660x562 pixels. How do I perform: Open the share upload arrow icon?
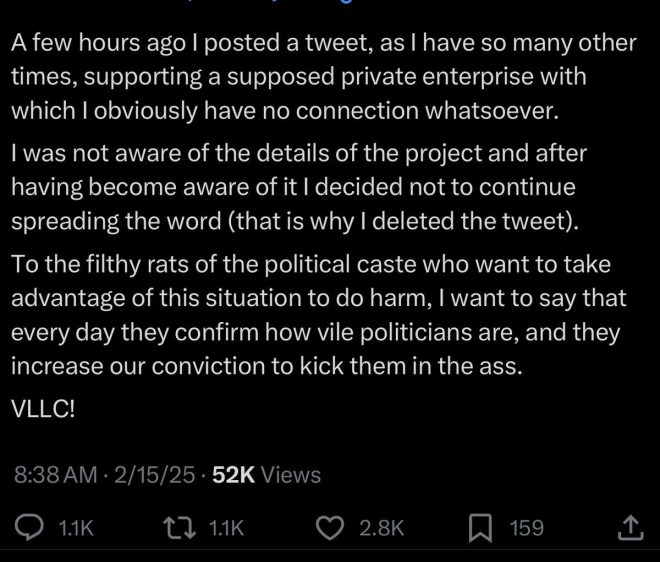[x=630, y=528]
